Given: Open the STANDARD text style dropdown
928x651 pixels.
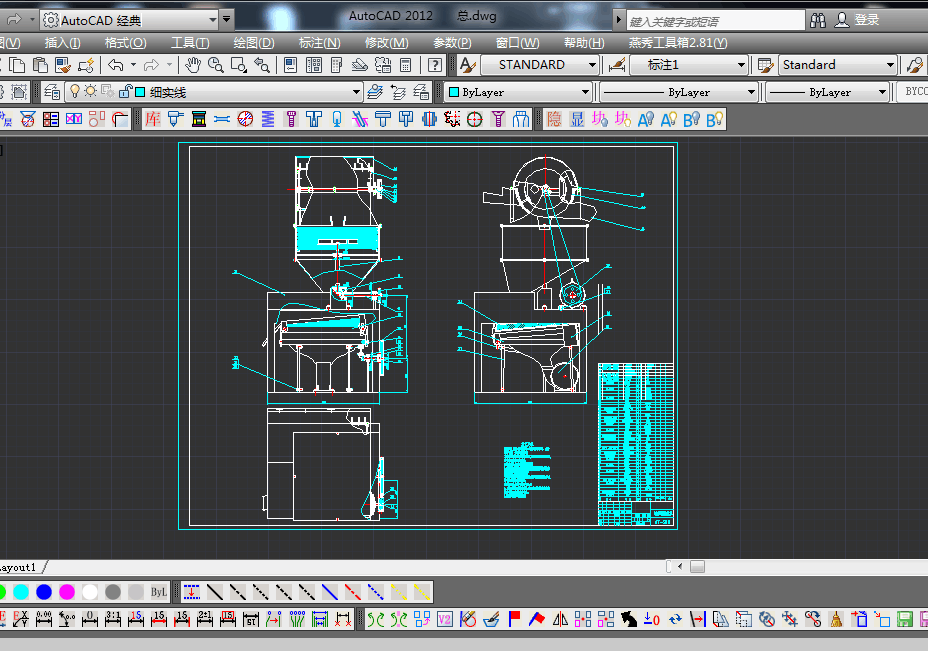Looking at the screenshot, I should [x=592, y=65].
